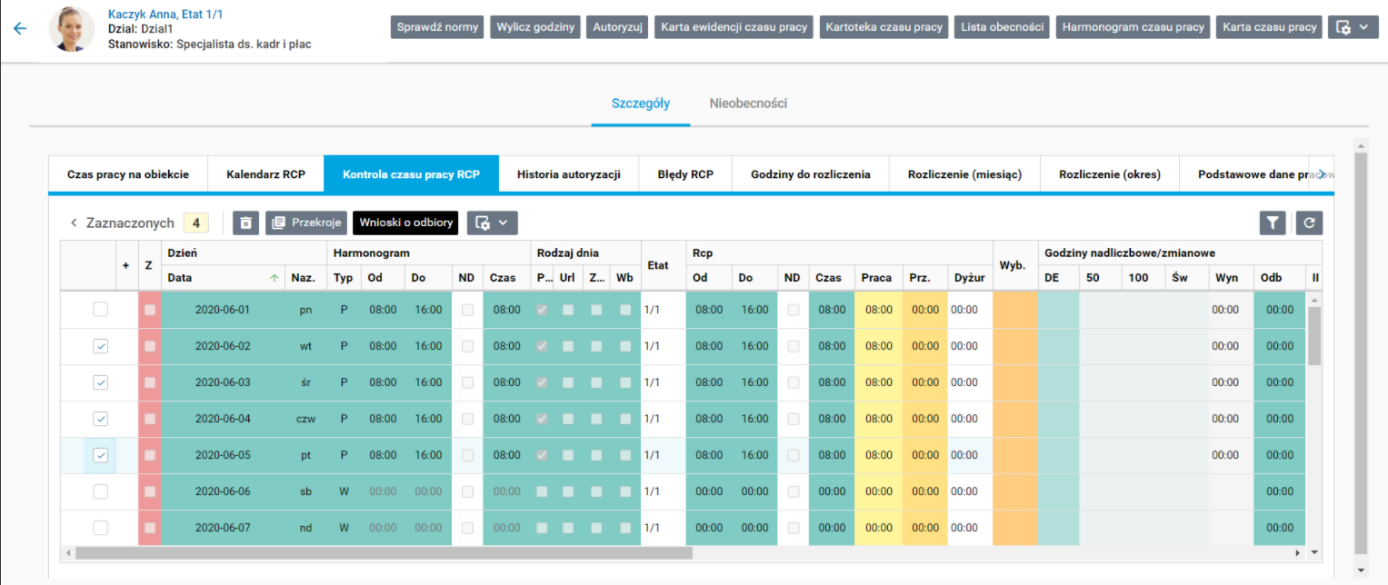Viewport: 1388px width, 585px height.
Task: Select Kontrola czasu pracy RCP tab
Action: click(411, 174)
